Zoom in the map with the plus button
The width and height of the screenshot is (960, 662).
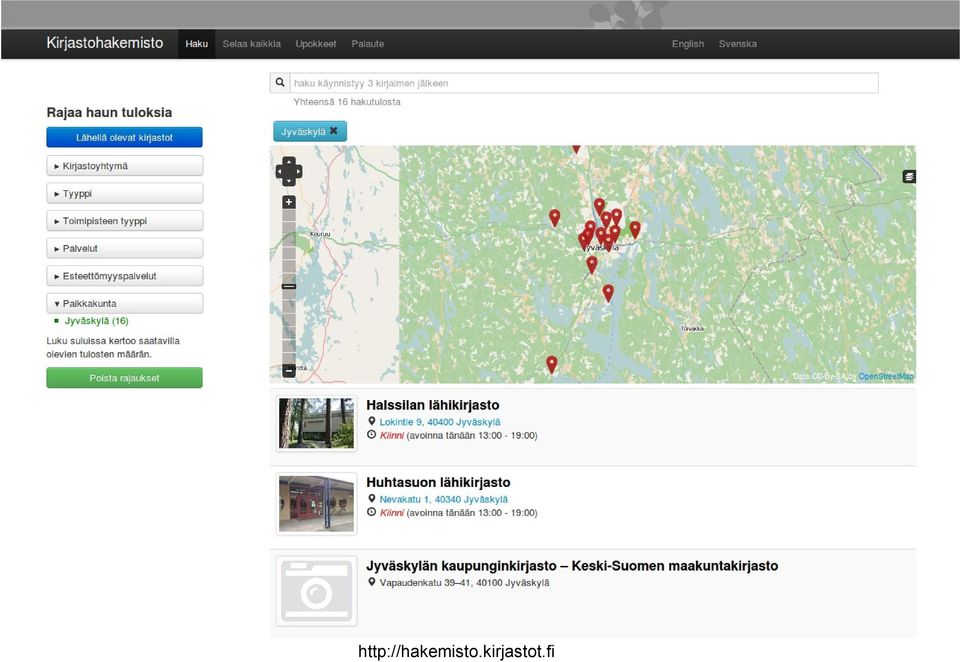(x=289, y=202)
